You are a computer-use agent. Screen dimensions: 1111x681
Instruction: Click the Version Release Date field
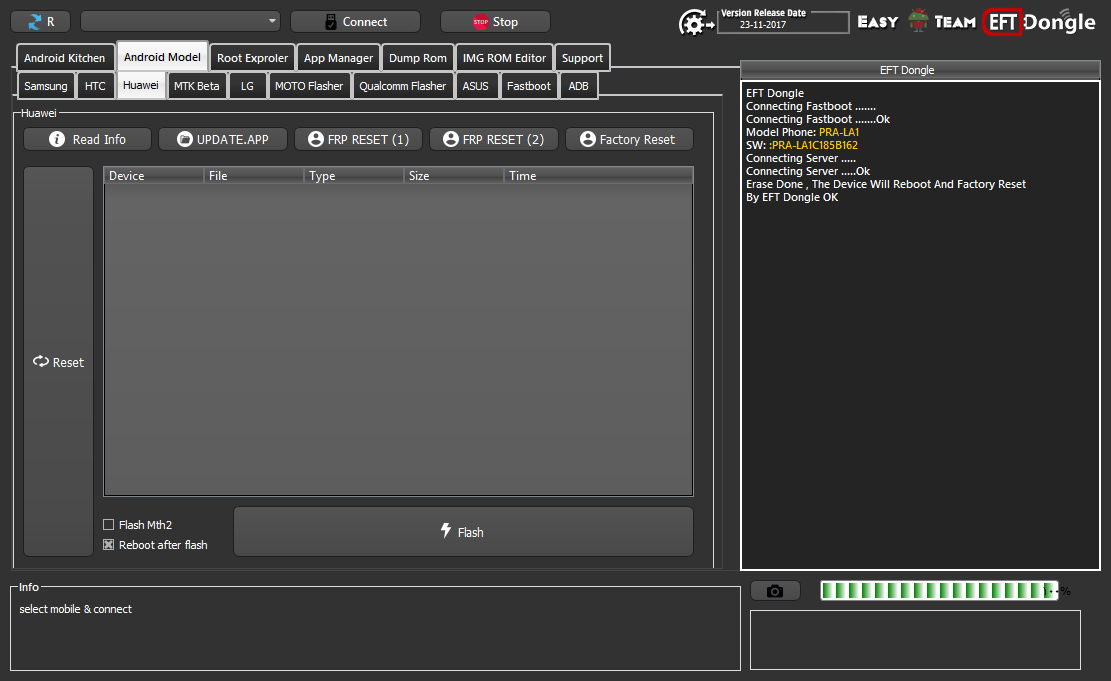pos(783,22)
